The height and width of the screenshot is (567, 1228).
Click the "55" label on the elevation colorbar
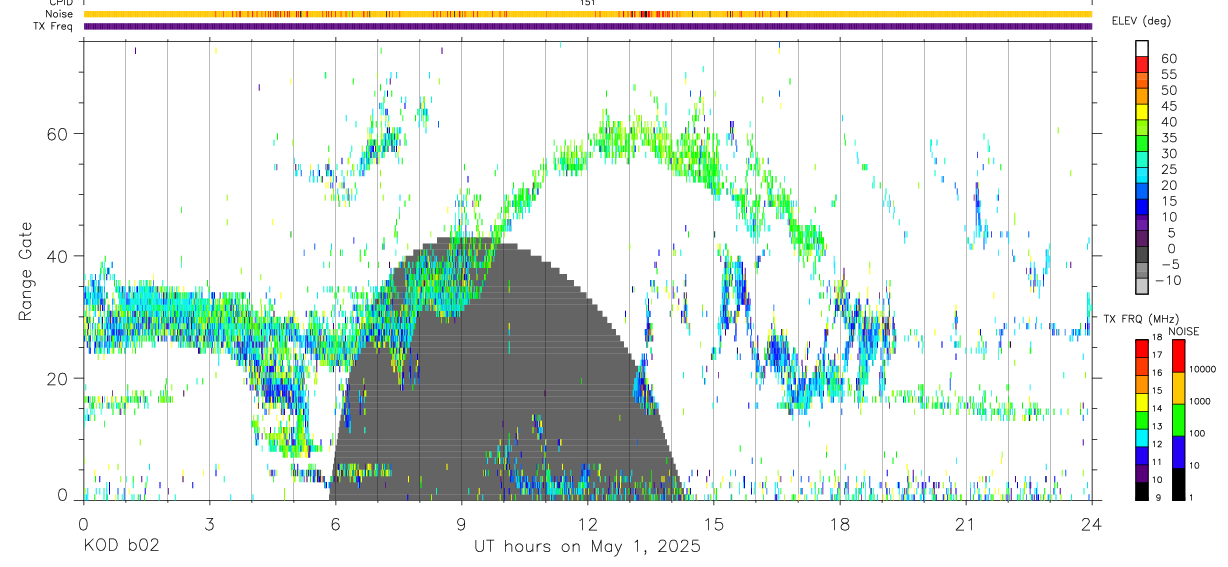click(1168, 74)
